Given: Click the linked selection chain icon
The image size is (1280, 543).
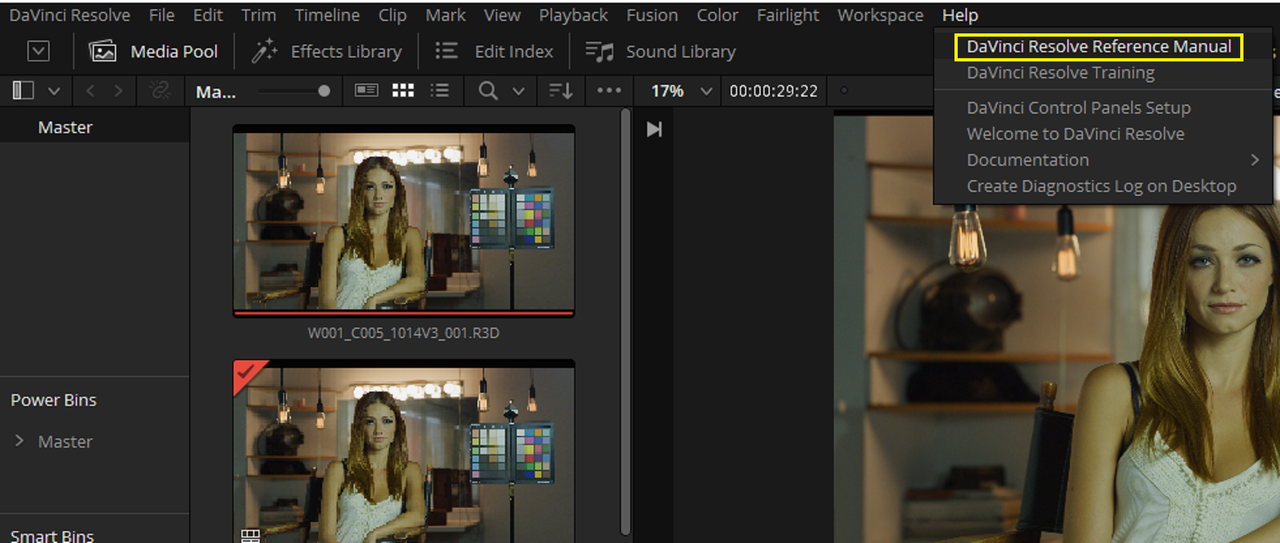Looking at the screenshot, I should tap(159, 91).
